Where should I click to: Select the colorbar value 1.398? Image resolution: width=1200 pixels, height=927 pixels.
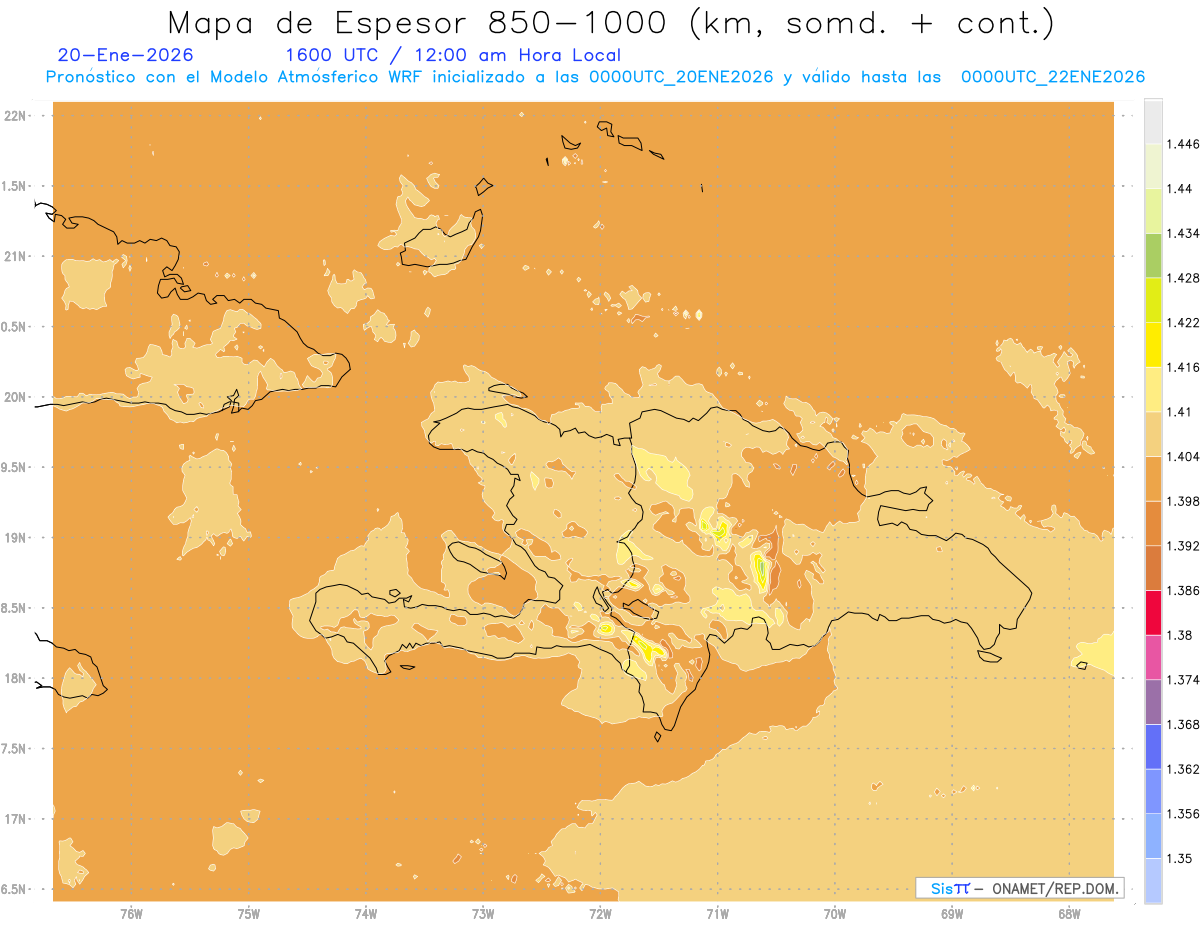1184,501
